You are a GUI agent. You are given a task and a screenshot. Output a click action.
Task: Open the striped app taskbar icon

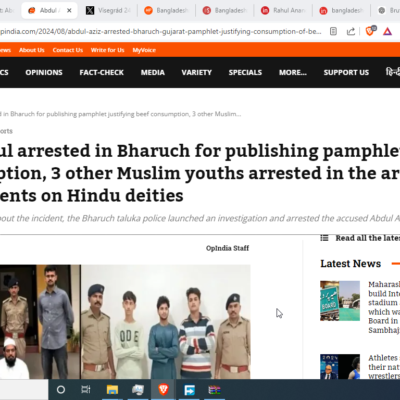214,390
